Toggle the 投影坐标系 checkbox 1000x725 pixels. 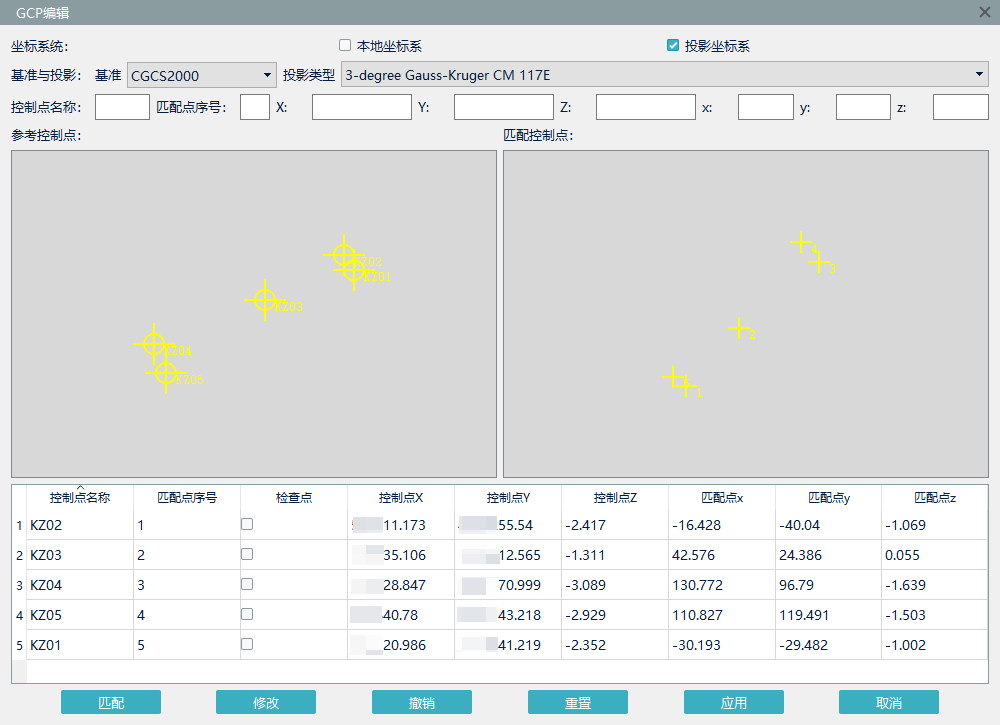(673, 46)
